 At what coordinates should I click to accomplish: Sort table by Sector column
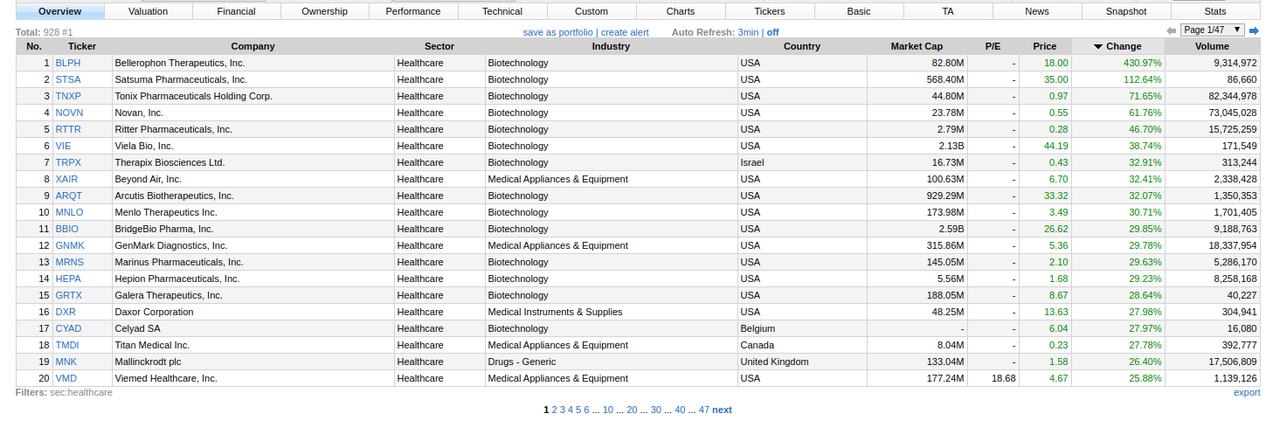[439, 46]
